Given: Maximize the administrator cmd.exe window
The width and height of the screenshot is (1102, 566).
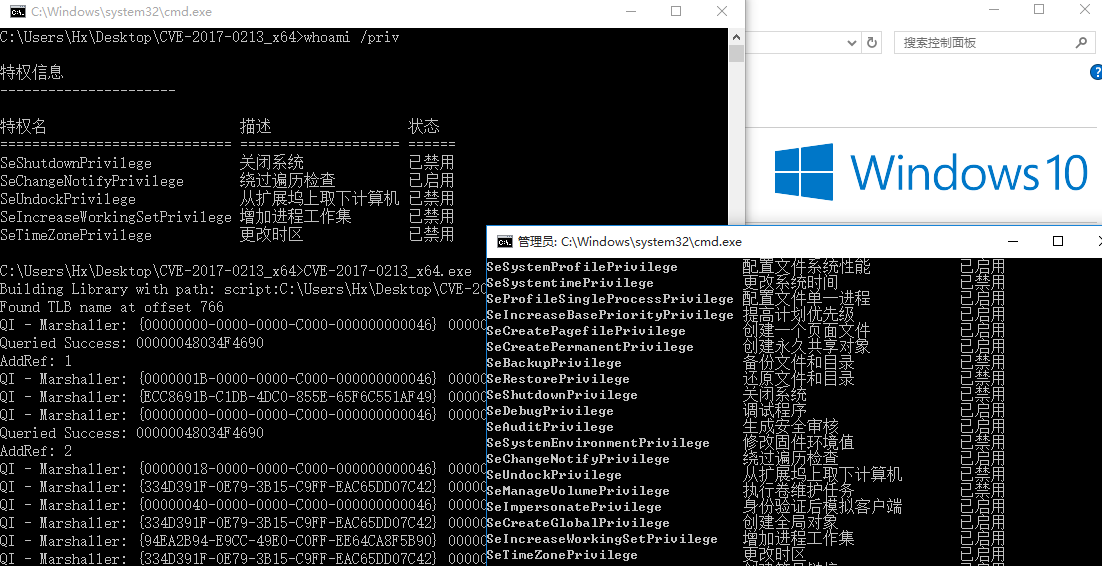Looking at the screenshot, I should (x=1058, y=241).
